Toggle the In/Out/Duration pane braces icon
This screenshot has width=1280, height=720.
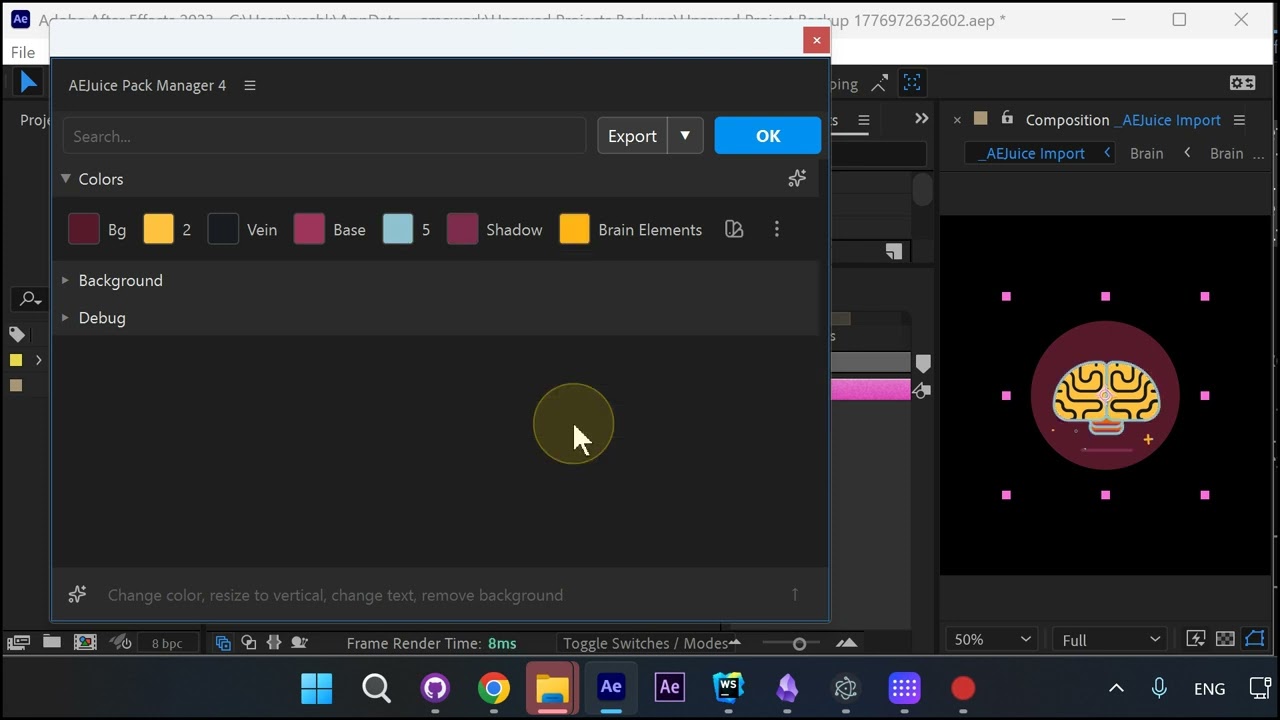click(274, 643)
